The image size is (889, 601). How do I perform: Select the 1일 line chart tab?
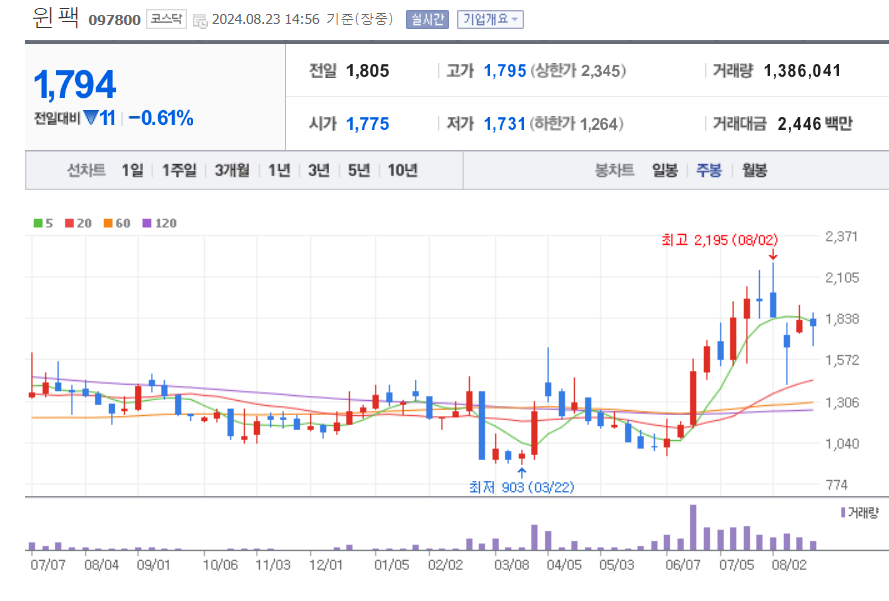[133, 170]
